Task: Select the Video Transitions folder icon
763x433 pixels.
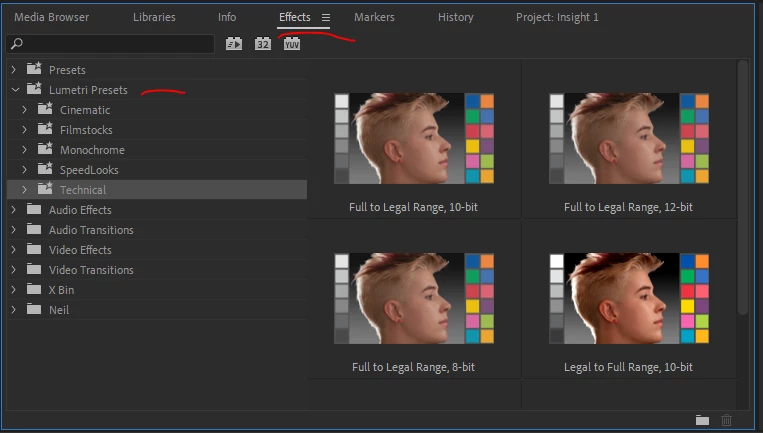Action: [34, 269]
